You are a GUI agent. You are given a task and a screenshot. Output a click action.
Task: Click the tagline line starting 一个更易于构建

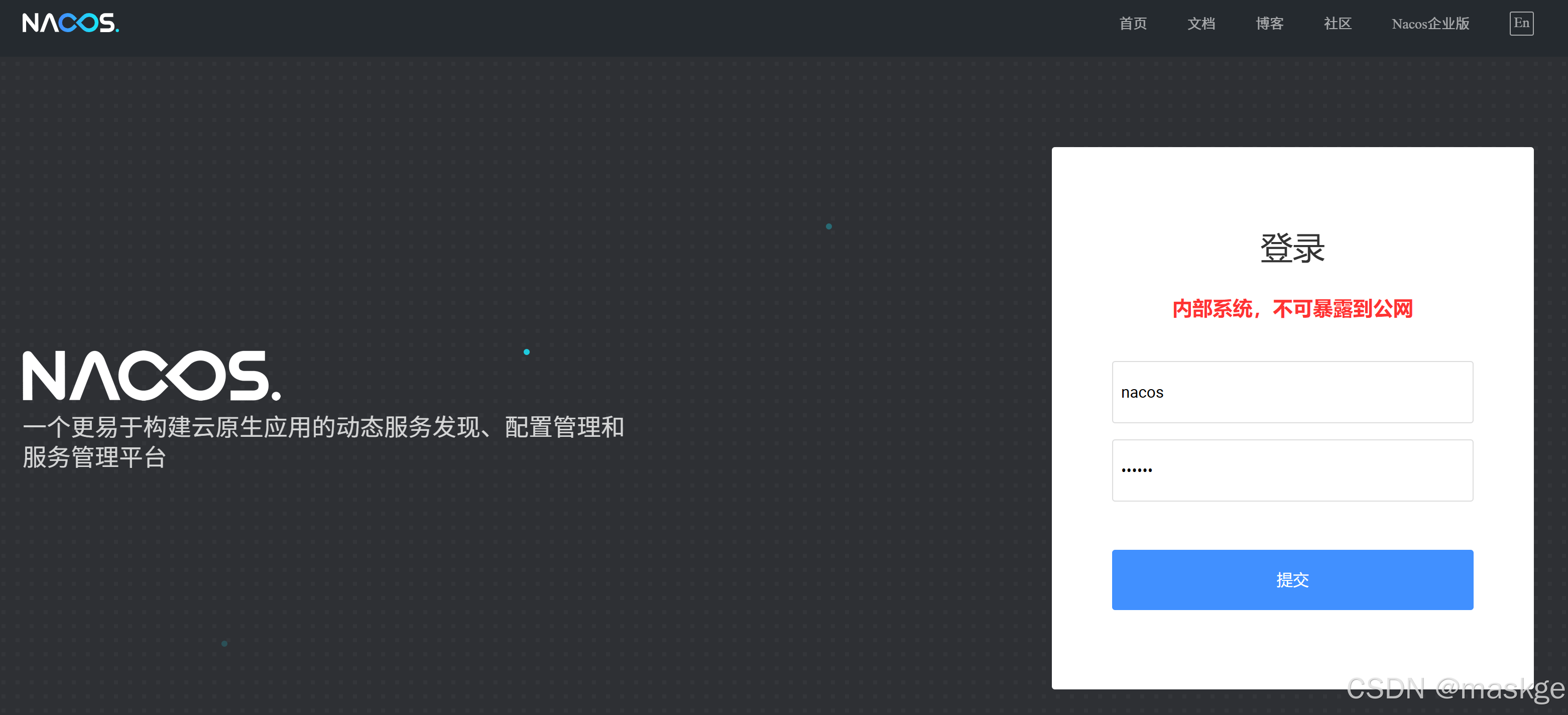(x=323, y=427)
